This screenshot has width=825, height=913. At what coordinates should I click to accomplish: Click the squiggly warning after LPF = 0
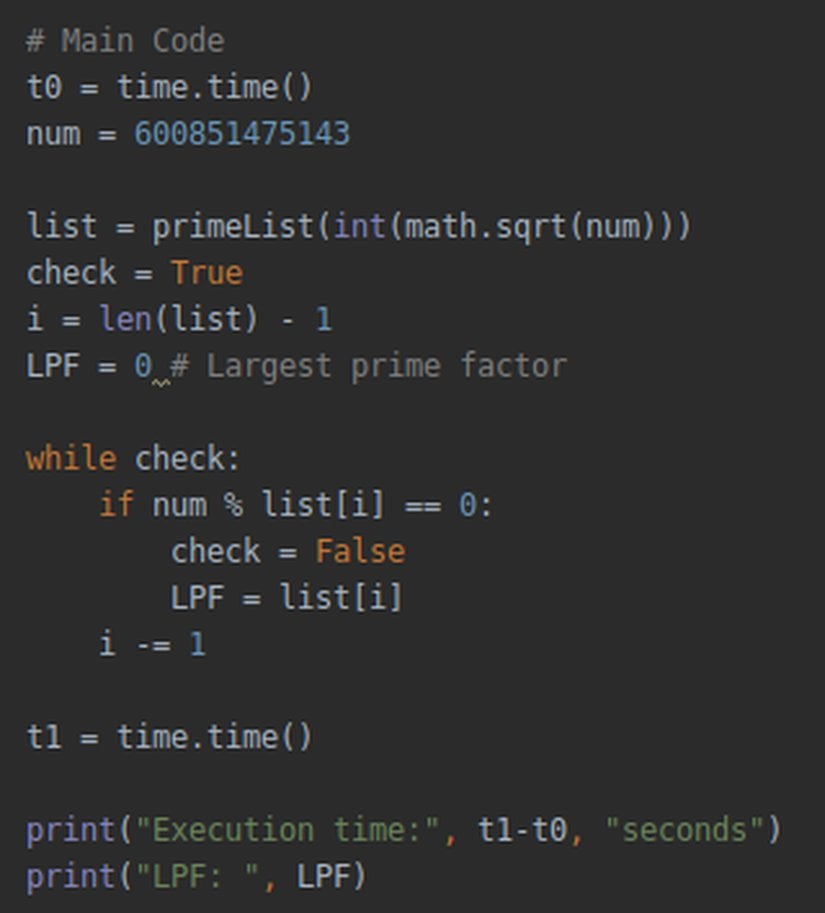(x=160, y=381)
